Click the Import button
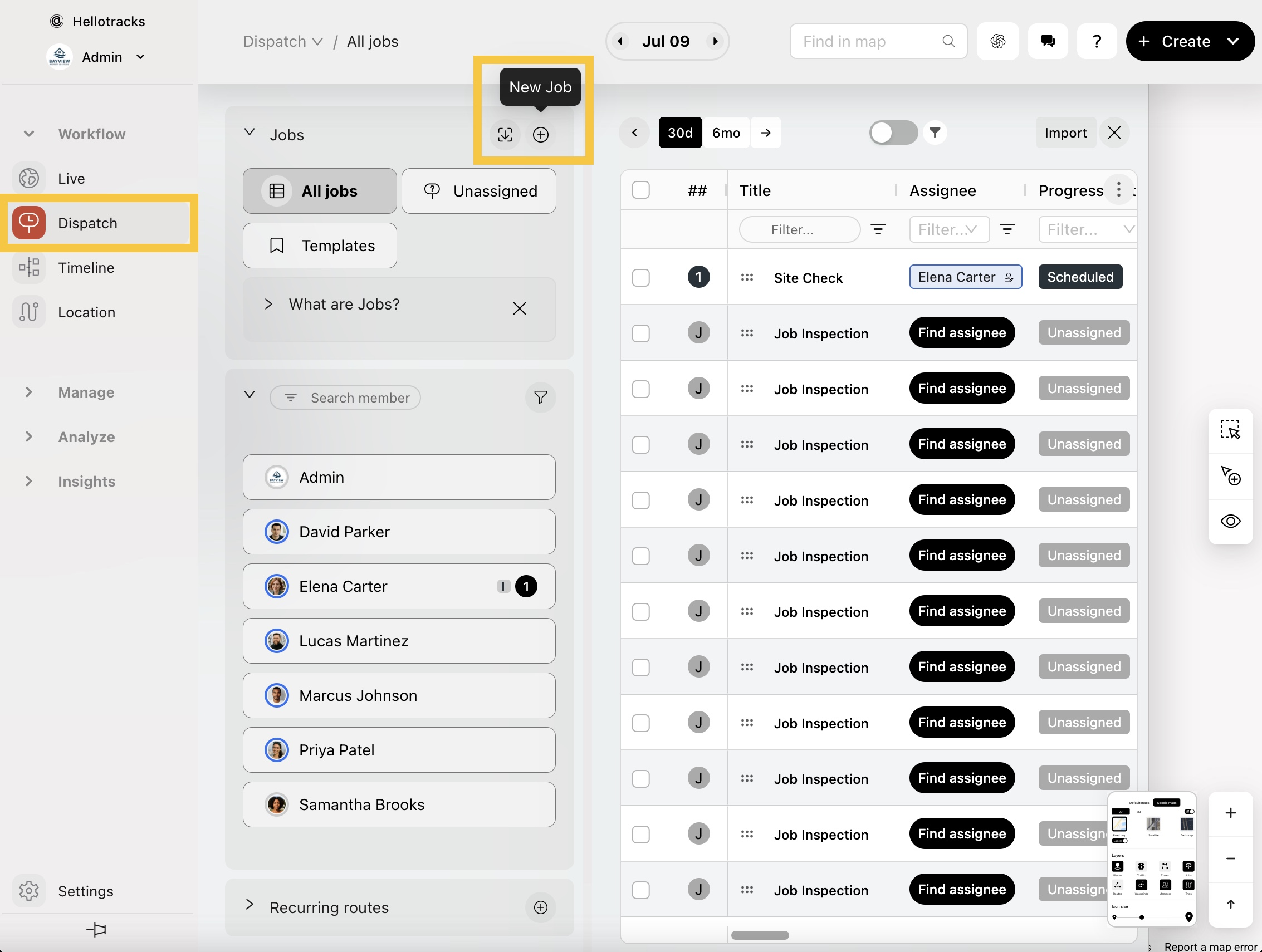The height and width of the screenshot is (952, 1262). click(1065, 133)
